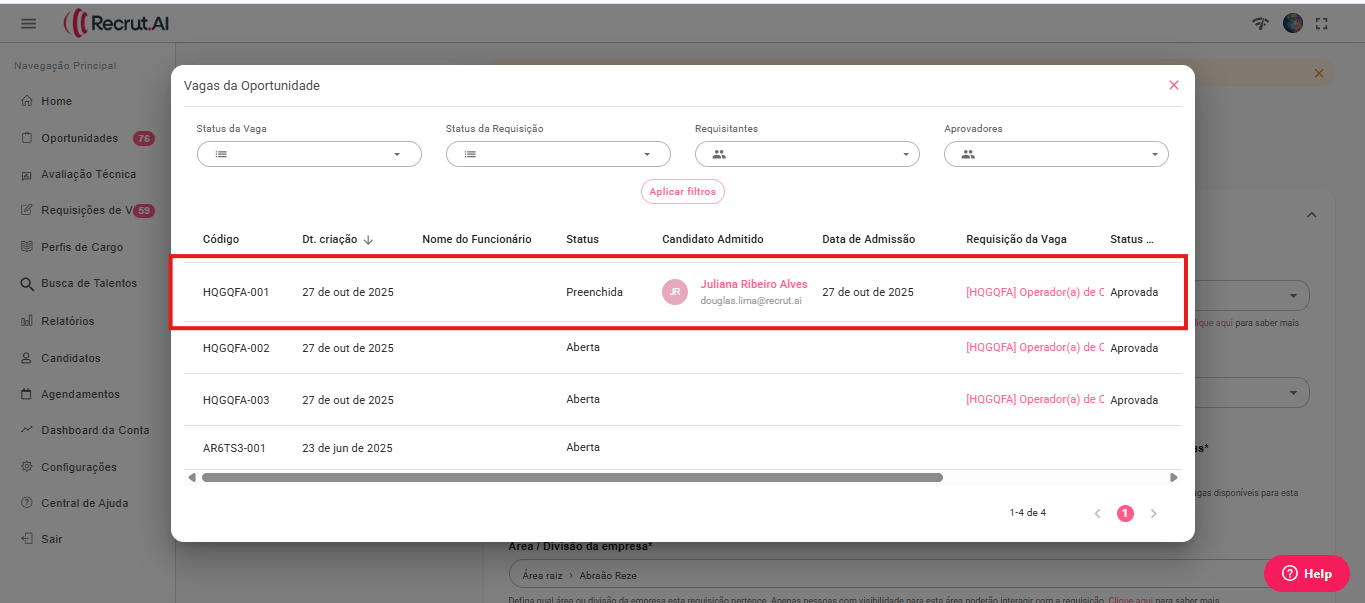This screenshot has width=1365, height=603.
Task: Go to Busca de Talentos menu
Action: click(x=89, y=283)
